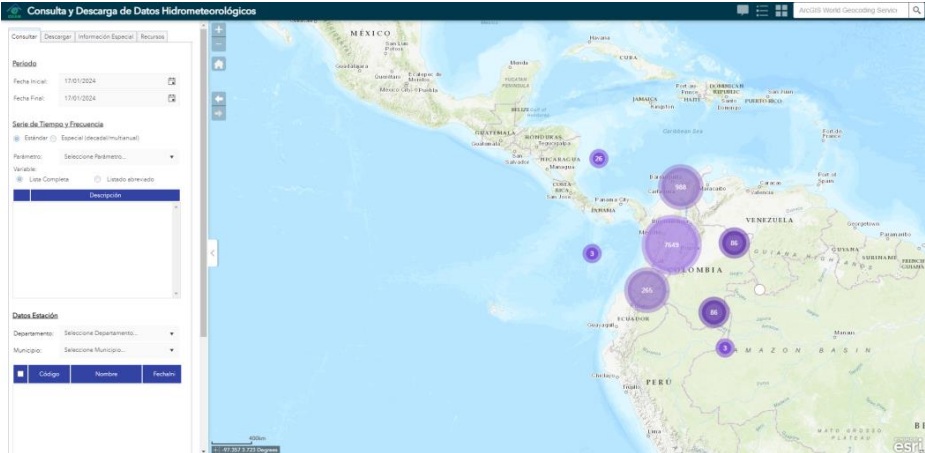Click the Descripción column header

pos(105,195)
